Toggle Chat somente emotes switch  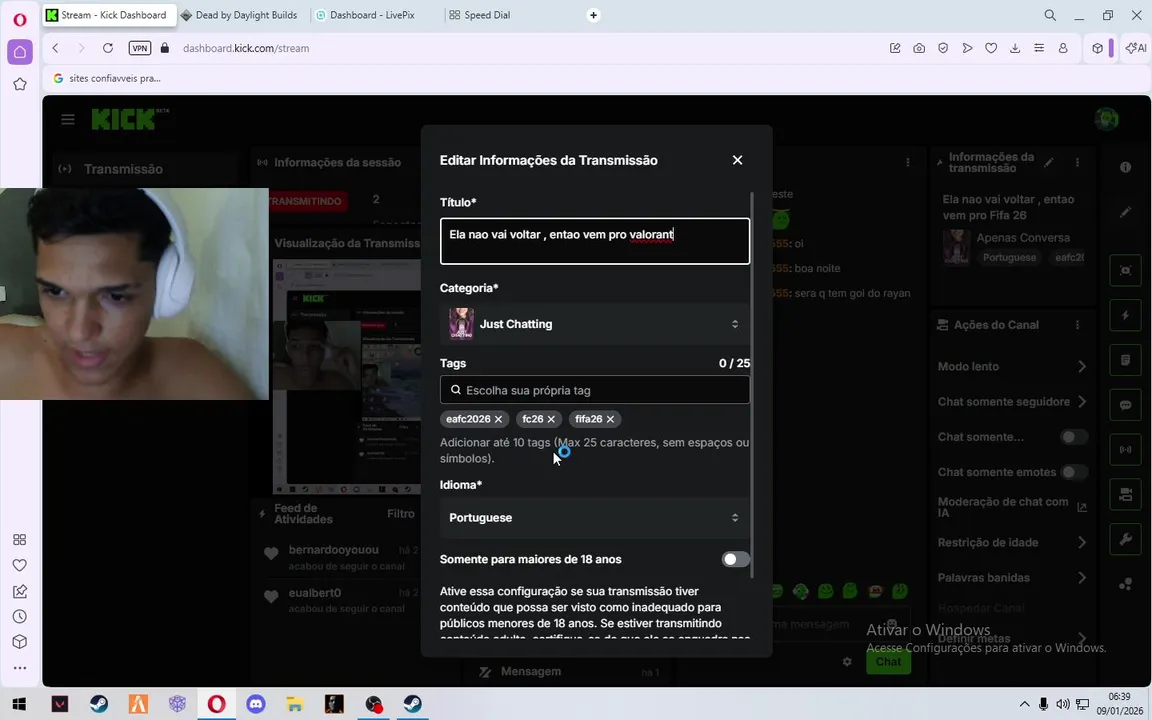pos(1073,472)
